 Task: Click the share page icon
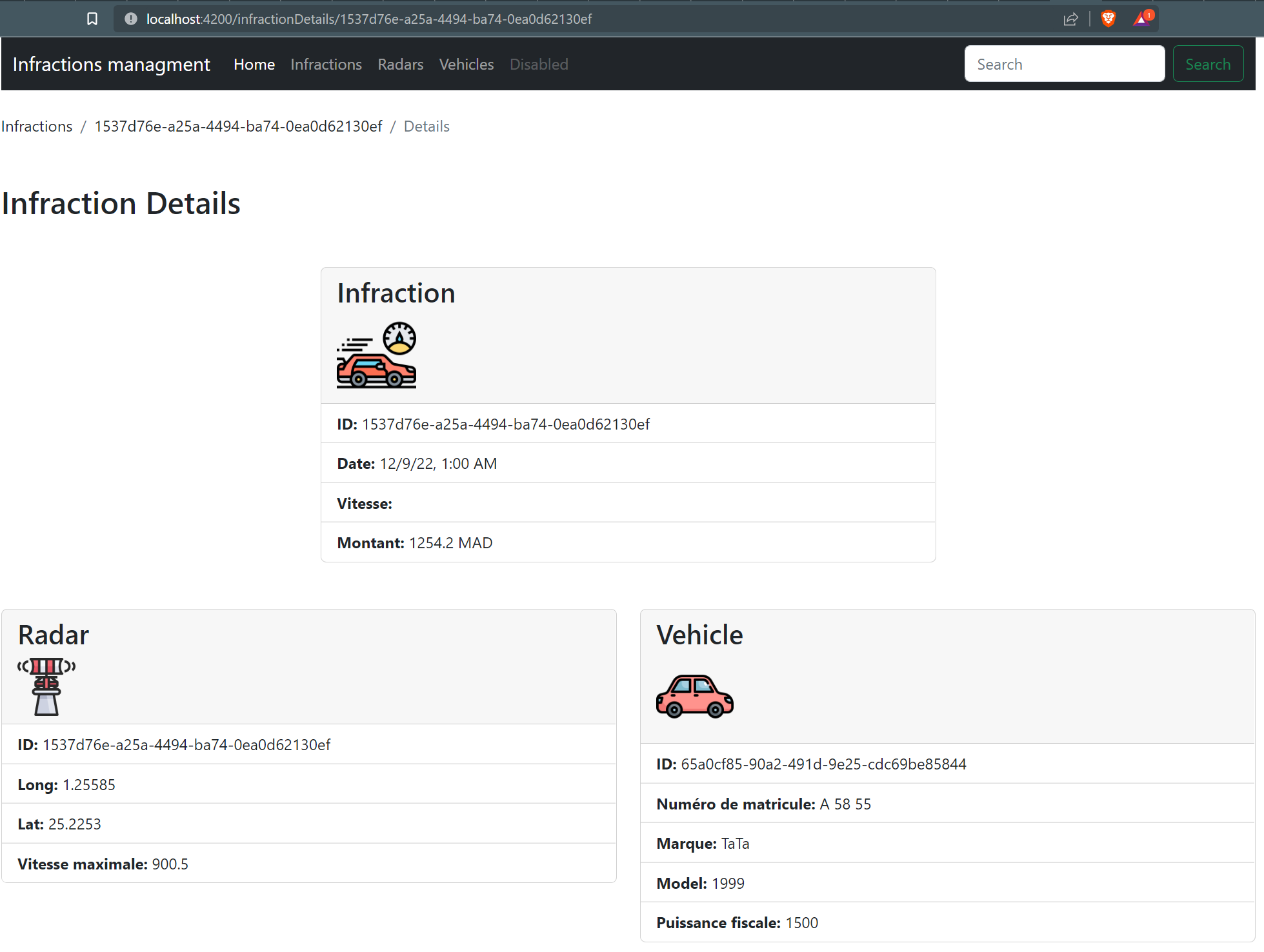[x=1070, y=19]
